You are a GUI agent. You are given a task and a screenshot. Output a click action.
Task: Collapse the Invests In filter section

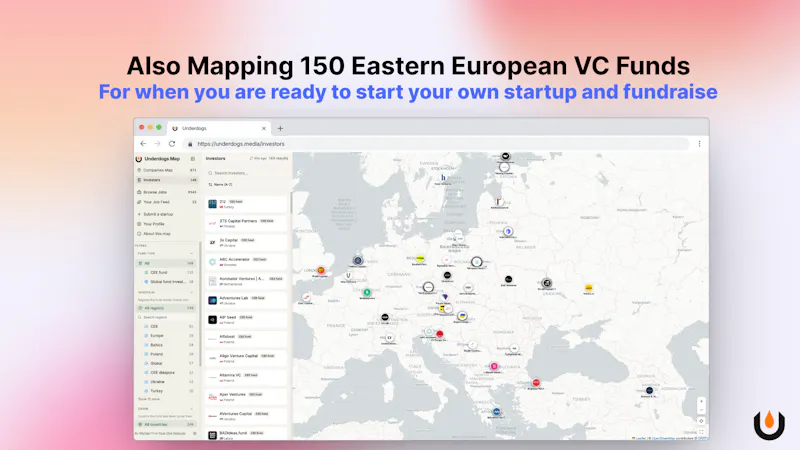(192, 292)
